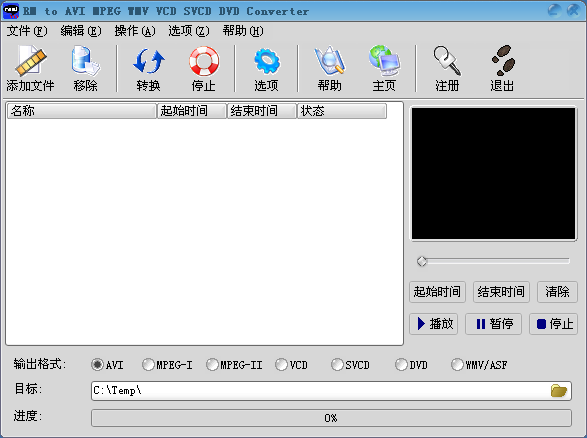The width and height of the screenshot is (587, 438).
Task: Exit using the 退出 footprints icon
Action: [503, 60]
